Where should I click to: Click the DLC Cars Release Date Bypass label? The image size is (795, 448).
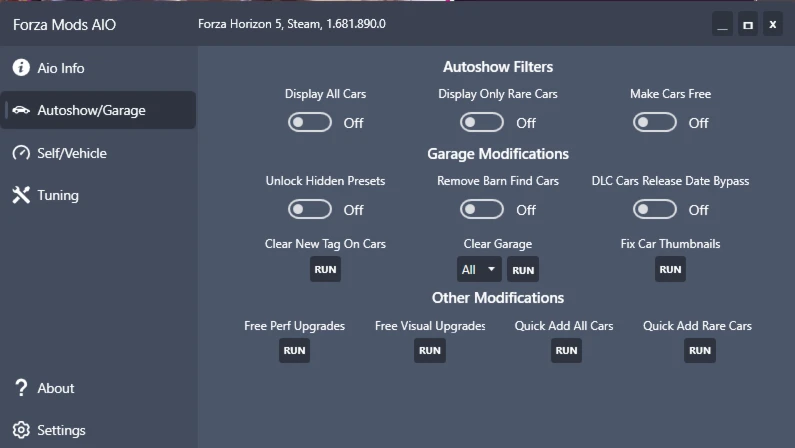click(x=670, y=181)
